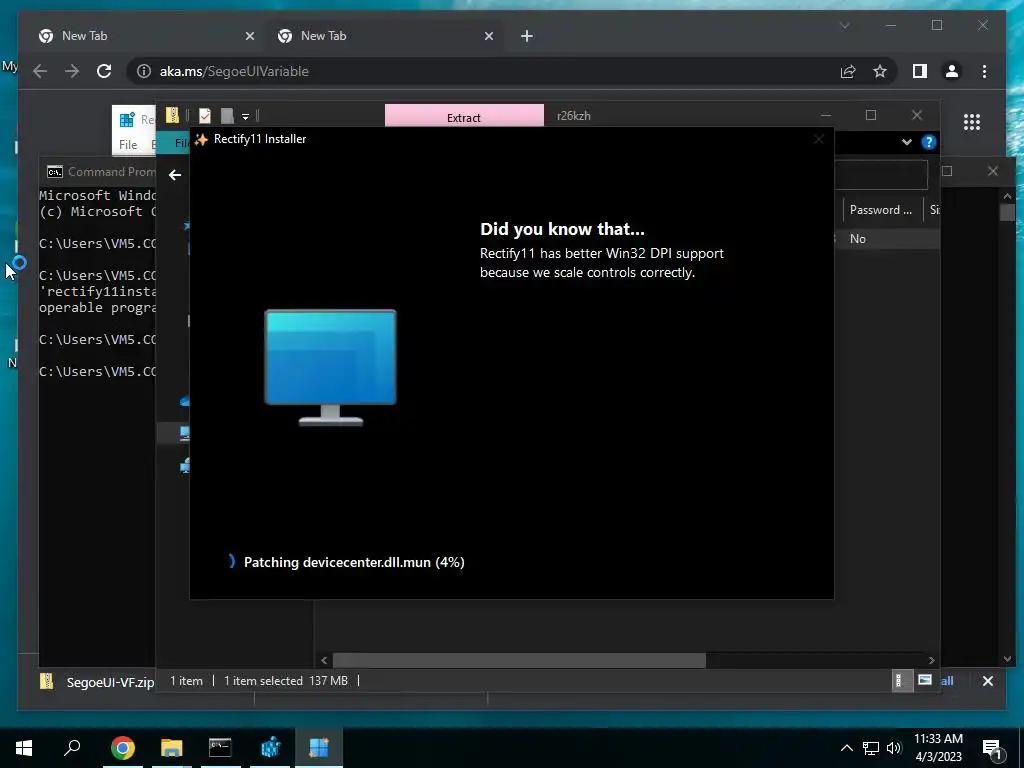This screenshot has width=1024, height=768.
Task: Click the Command Prompt scrollbar up arrow
Action: [1007, 196]
